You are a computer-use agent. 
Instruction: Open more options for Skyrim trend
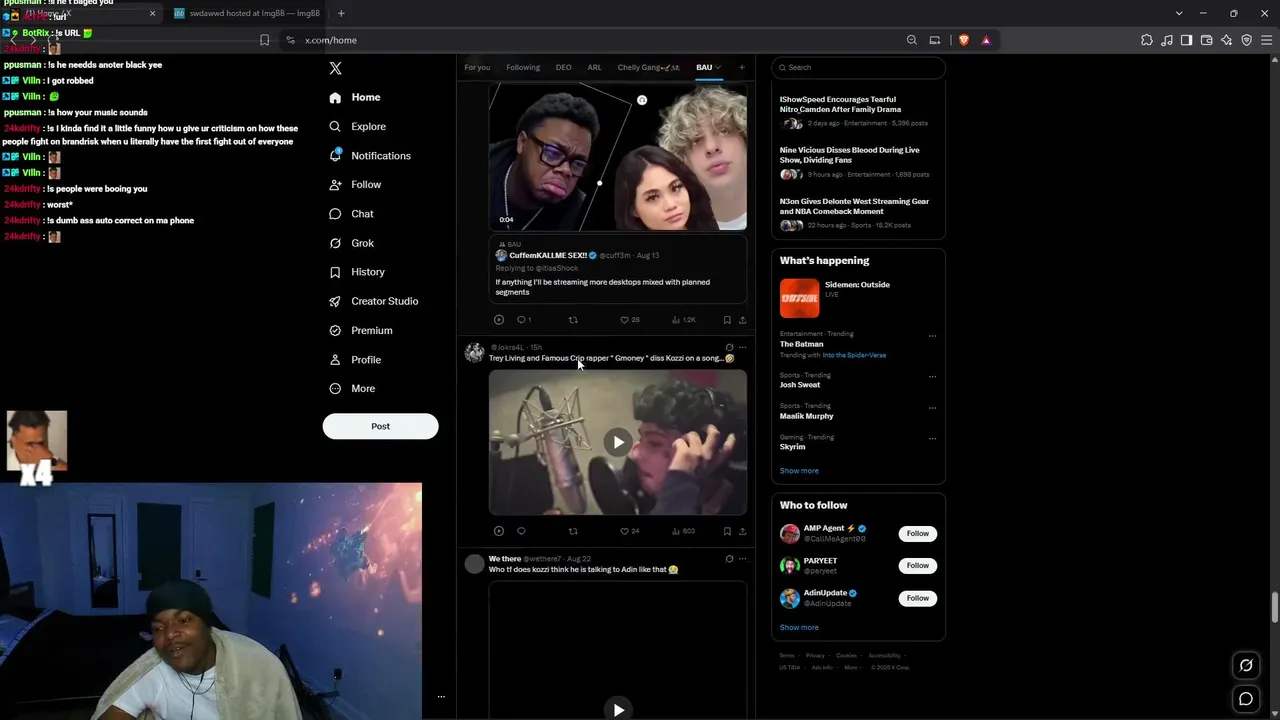pos(932,438)
